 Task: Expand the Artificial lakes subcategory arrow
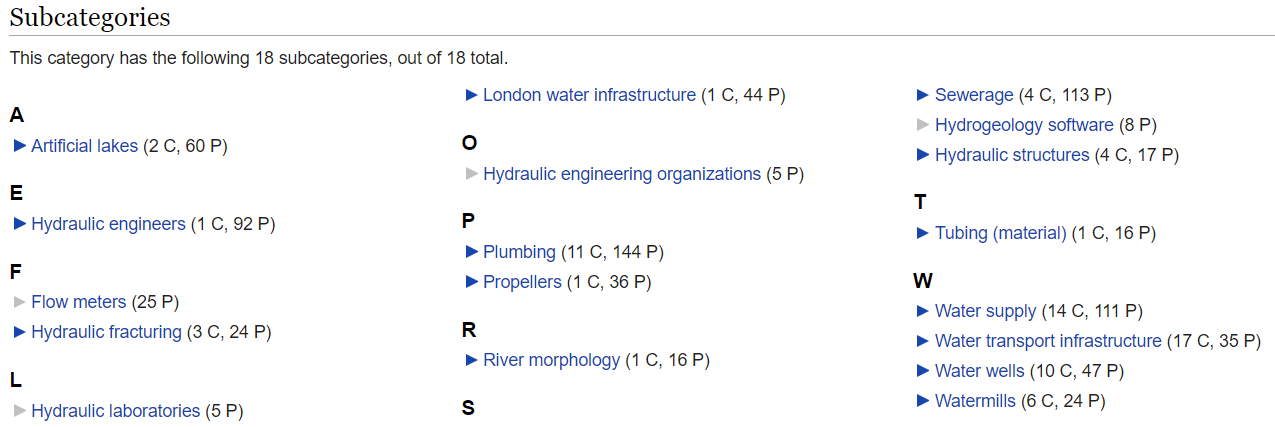click(20, 146)
